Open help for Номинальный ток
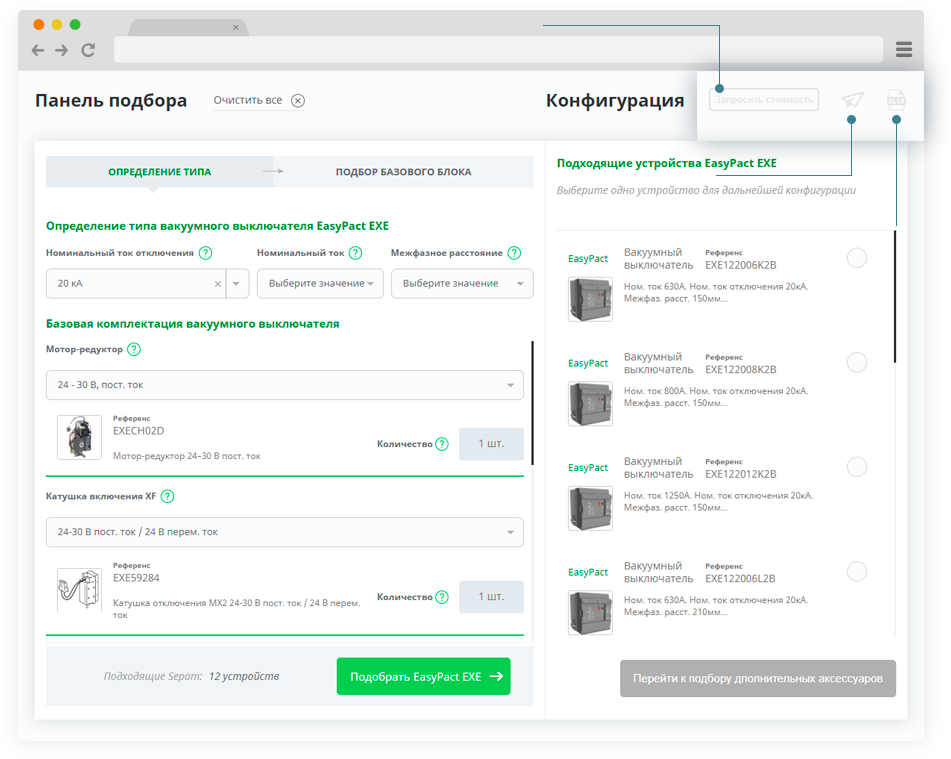The width and height of the screenshot is (951, 759). click(355, 253)
